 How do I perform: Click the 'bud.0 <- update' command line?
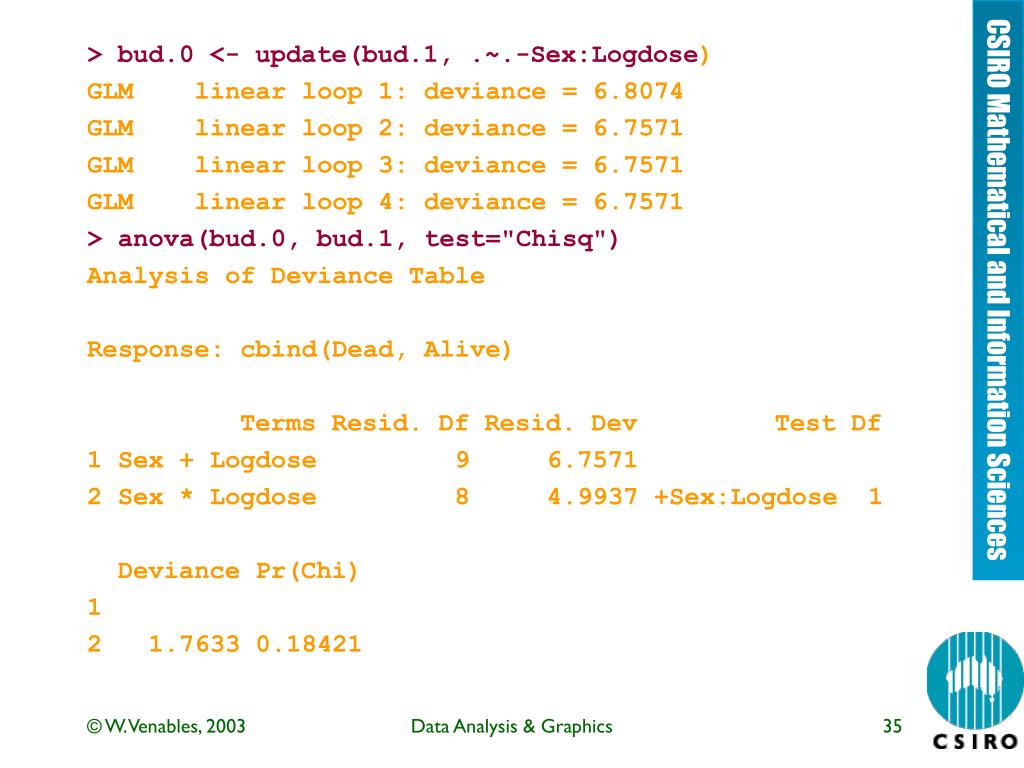(x=398, y=55)
